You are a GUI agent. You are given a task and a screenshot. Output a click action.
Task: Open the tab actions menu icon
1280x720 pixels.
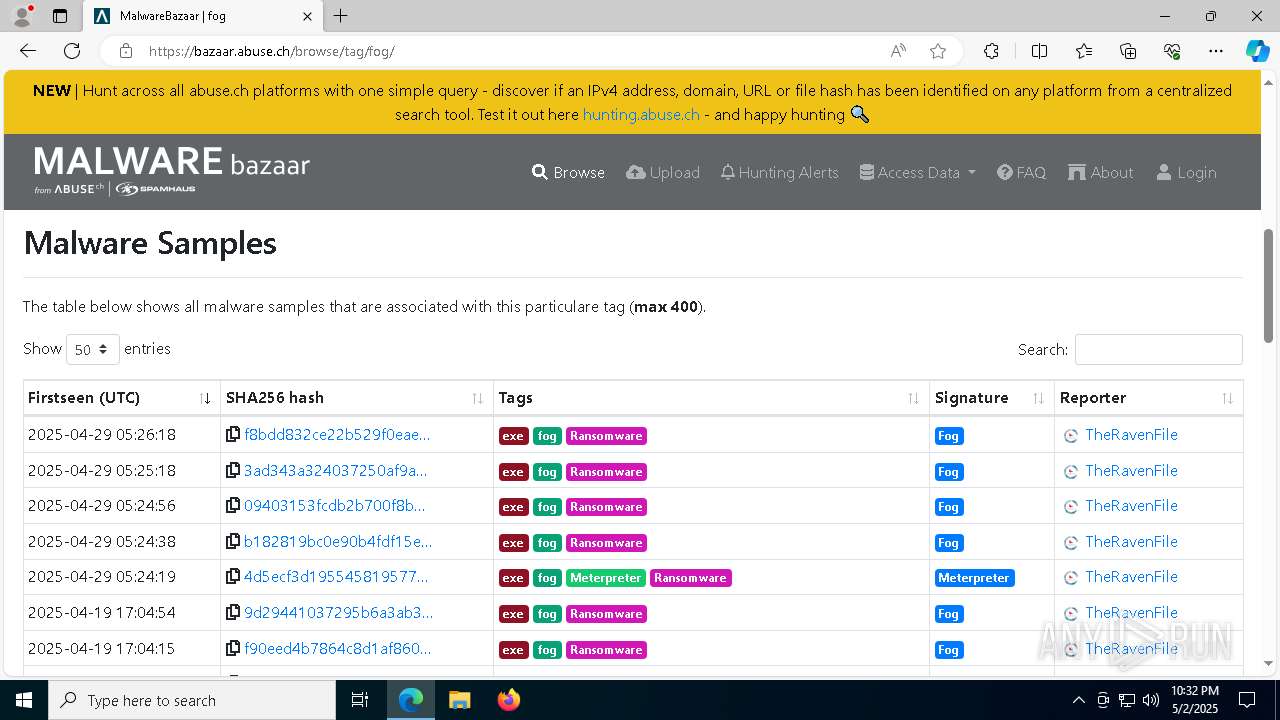[60, 16]
